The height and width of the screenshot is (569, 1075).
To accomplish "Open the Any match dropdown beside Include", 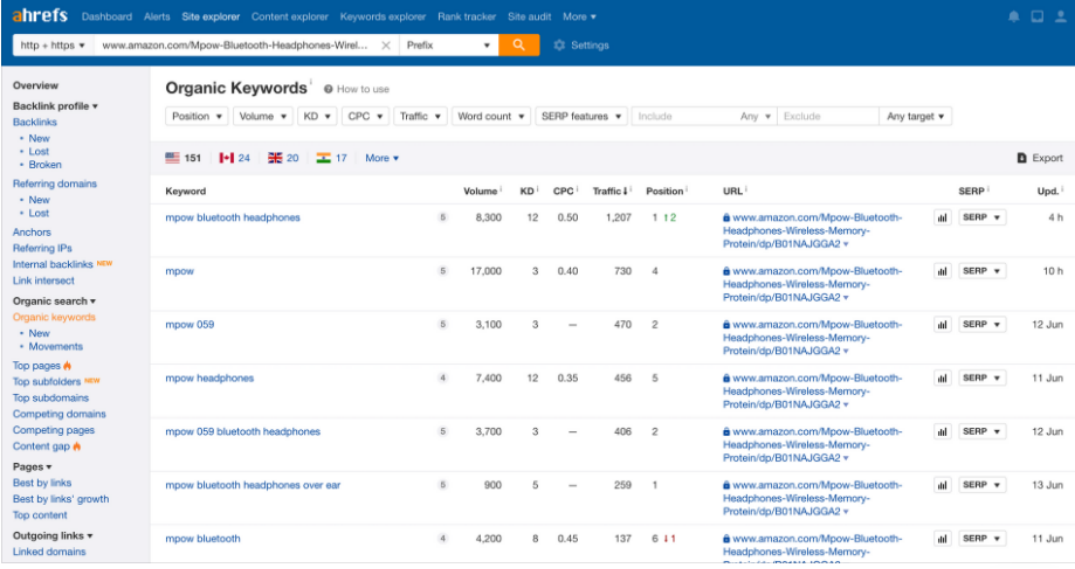I will point(756,117).
